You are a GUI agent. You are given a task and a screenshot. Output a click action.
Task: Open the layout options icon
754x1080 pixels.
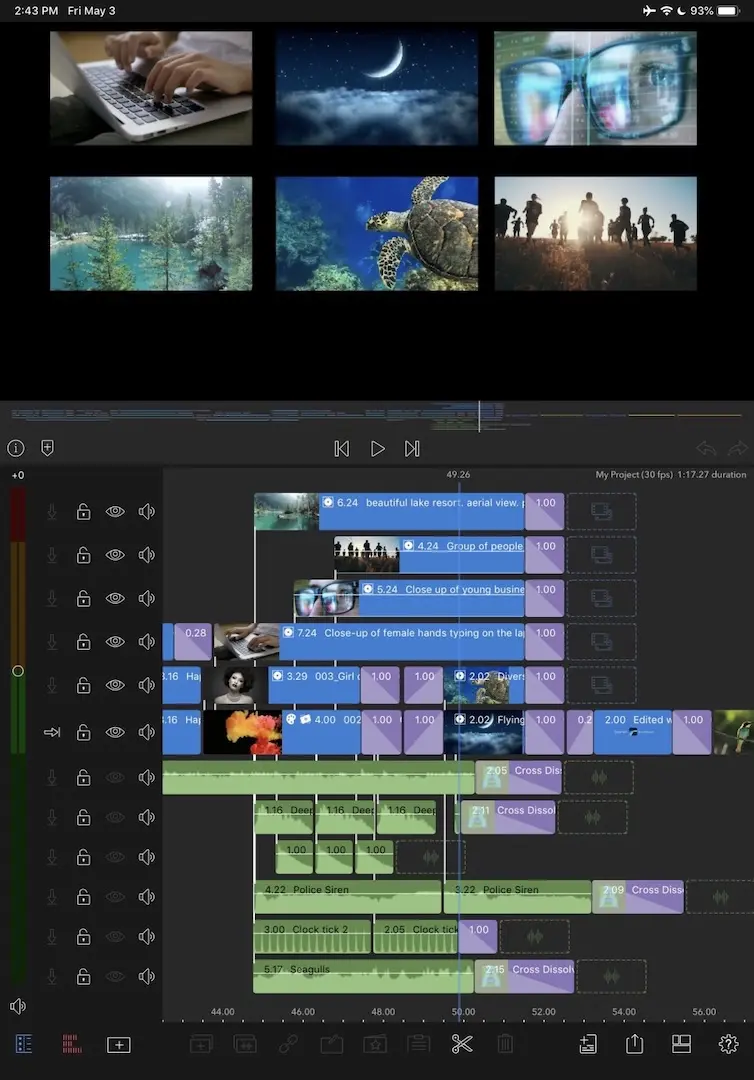[681, 1044]
